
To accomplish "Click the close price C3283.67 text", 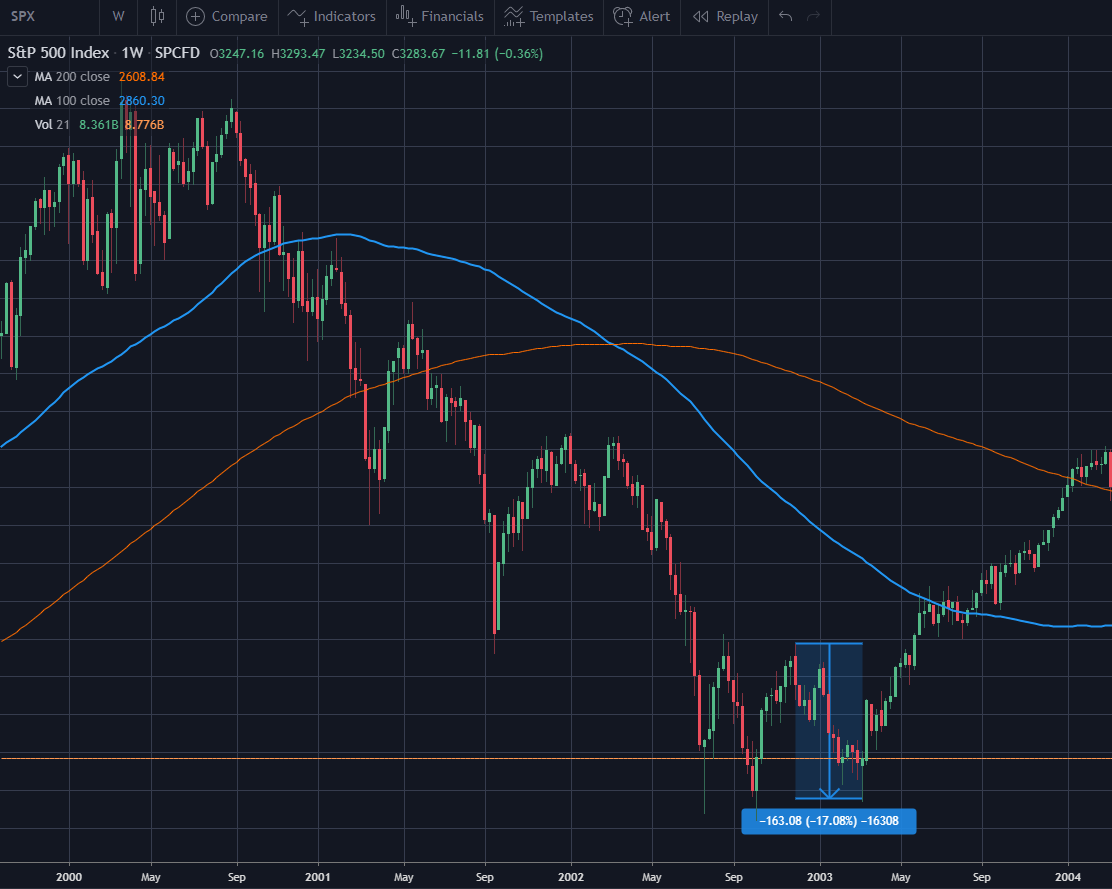I will point(418,53).
